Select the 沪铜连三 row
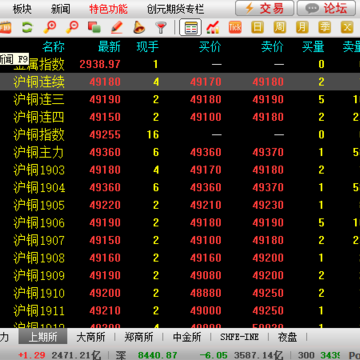The width and height of the screenshot is (360, 360). tap(180, 99)
